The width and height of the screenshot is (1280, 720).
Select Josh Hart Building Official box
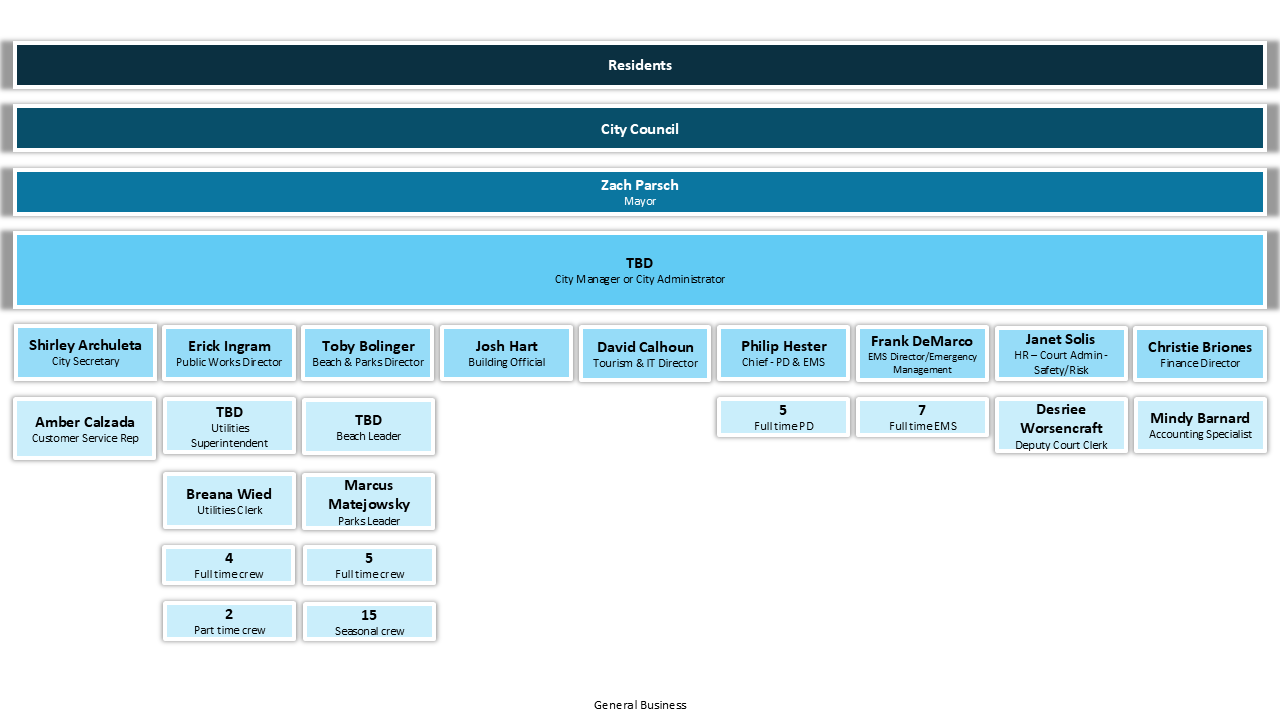[x=506, y=353]
